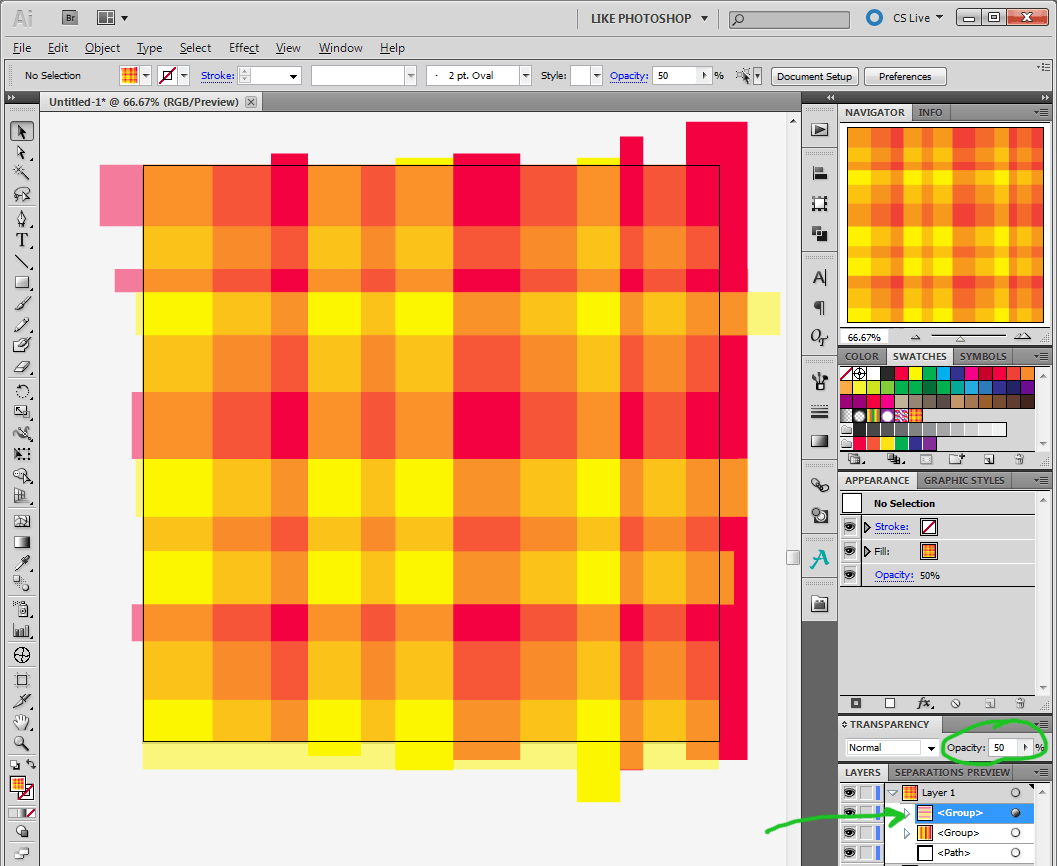The height and width of the screenshot is (866, 1057).
Task: Expand the Stroke row in Appearance
Action: [x=867, y=527]
